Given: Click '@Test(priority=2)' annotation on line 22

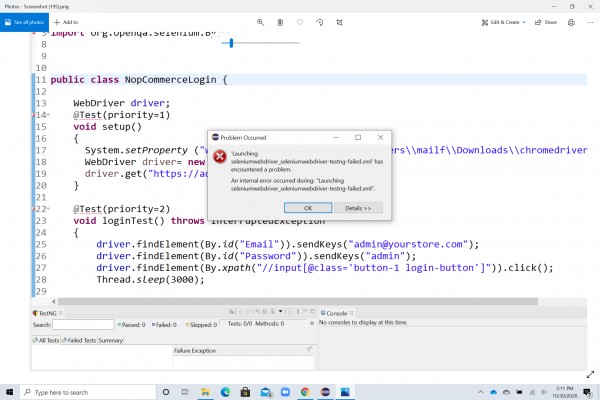Looking at the screenshot, I should 121,209.
